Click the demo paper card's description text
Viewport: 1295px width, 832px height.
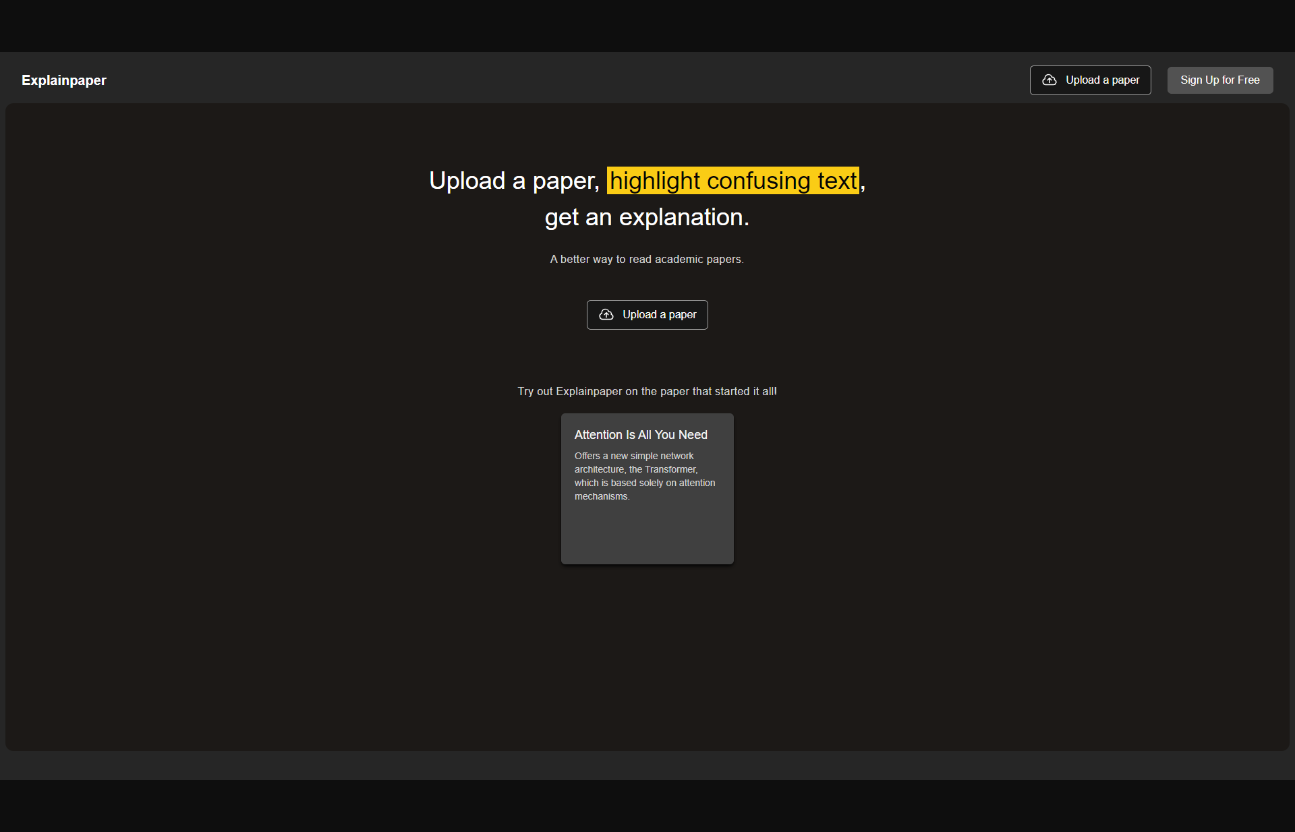[644, 476]
